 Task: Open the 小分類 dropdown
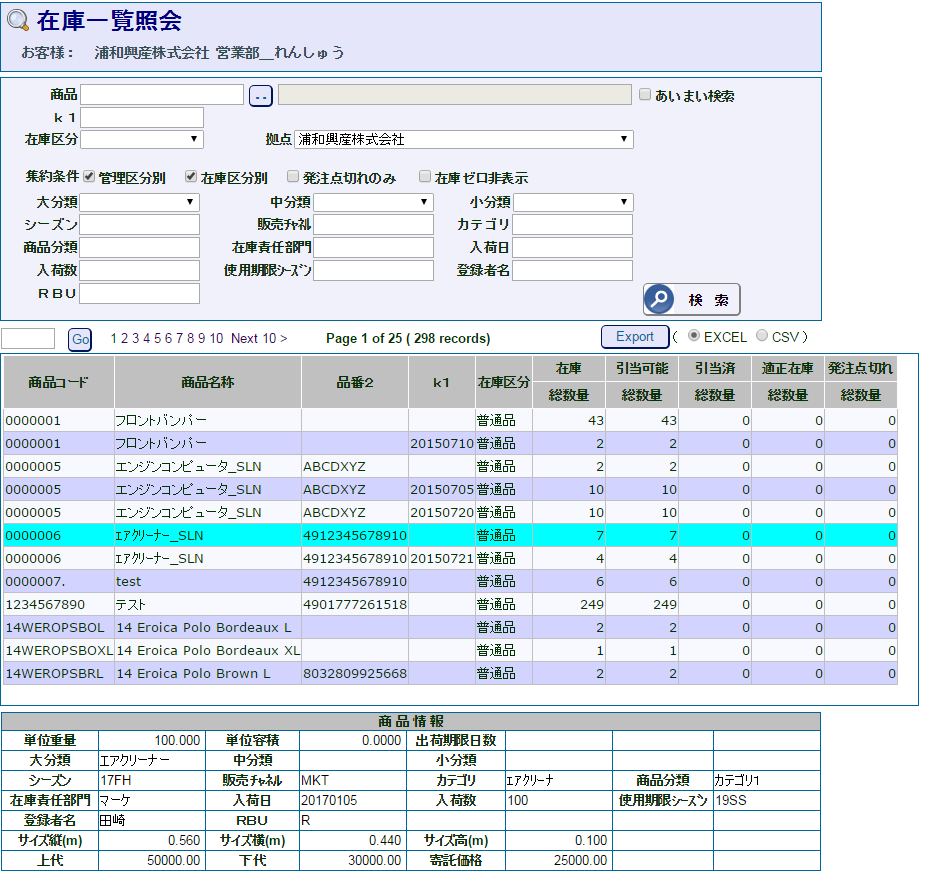coord(573,202)
